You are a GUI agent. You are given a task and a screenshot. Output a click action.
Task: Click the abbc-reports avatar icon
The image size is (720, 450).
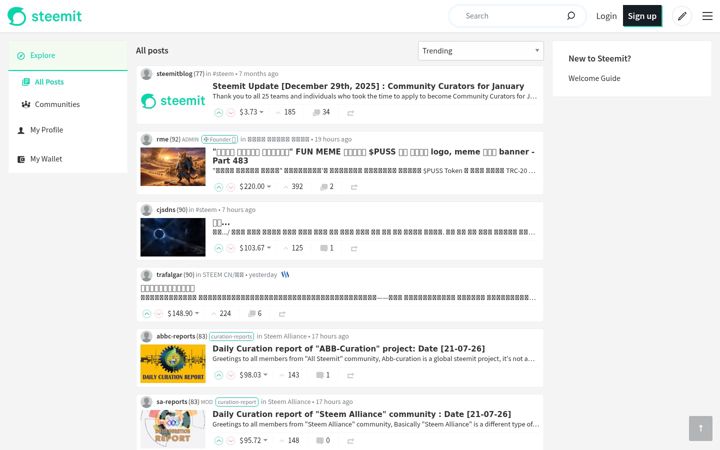(x=146, y=337)
